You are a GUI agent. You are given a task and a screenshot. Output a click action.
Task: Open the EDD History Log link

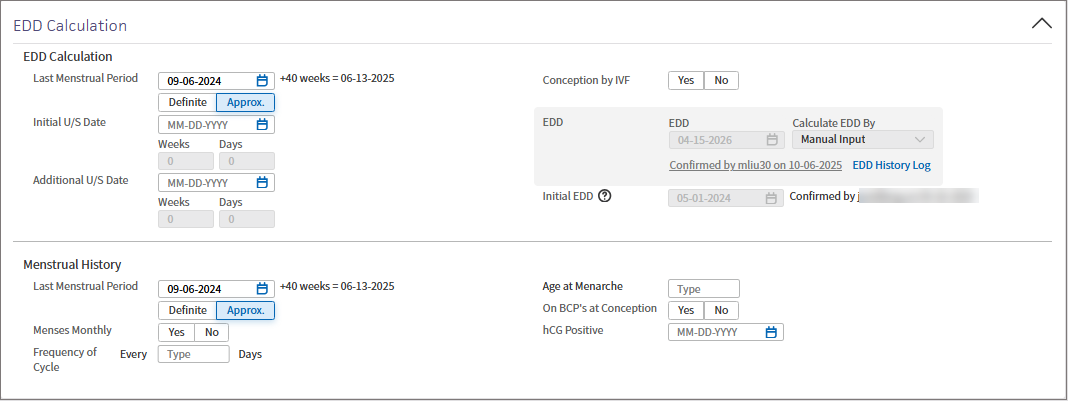(891, 165)
